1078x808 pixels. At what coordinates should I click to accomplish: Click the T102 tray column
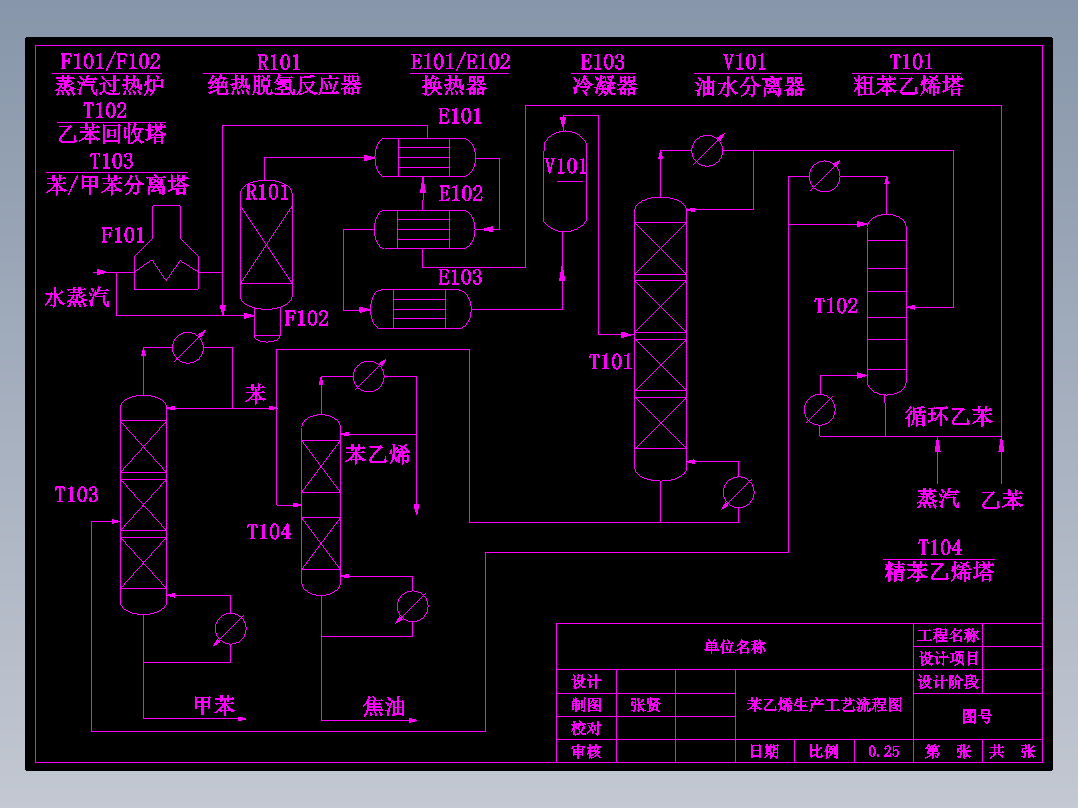pos(887,305)
